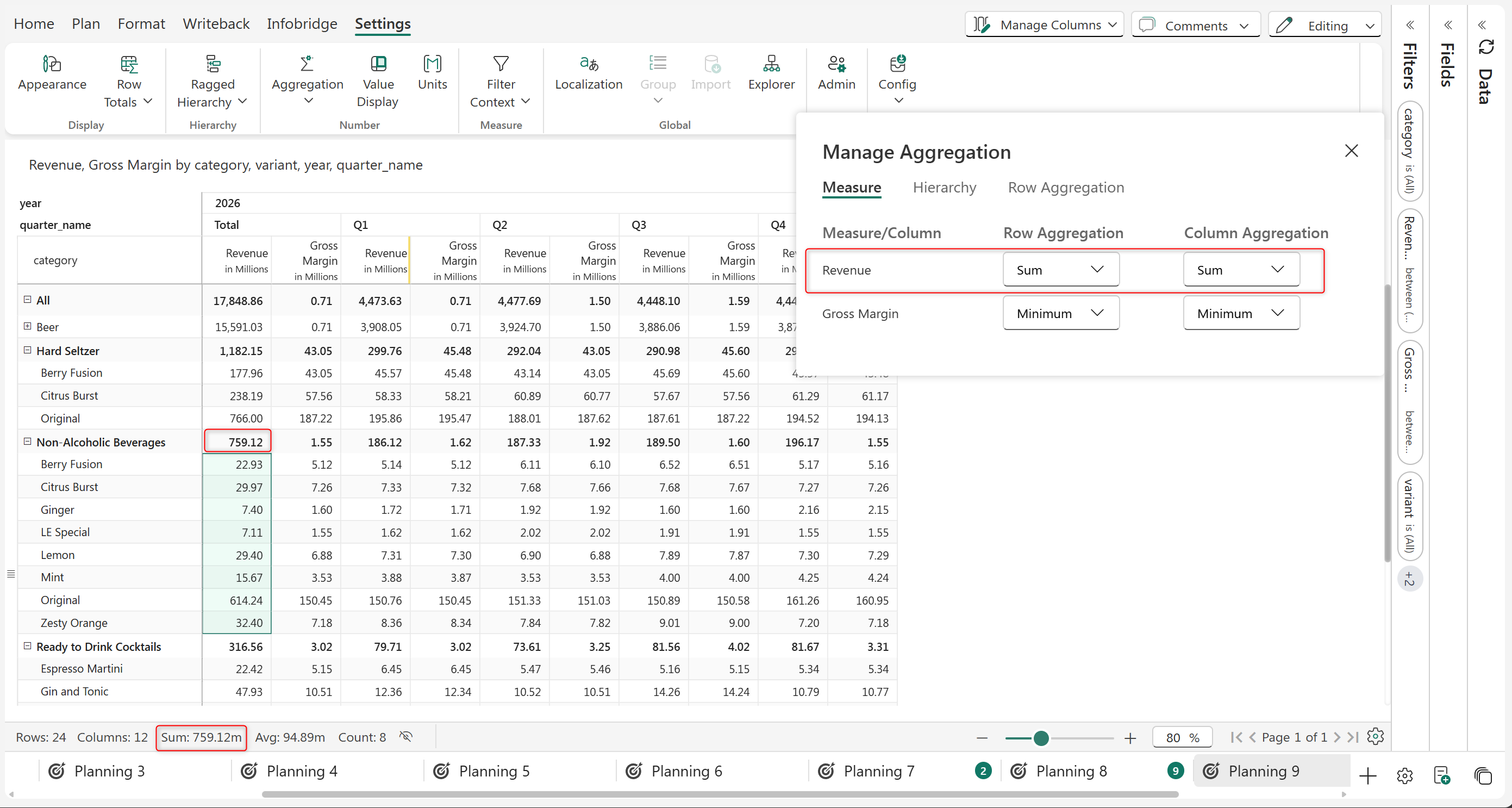Screen dimensions: 1512x808
Task: Open the Manage Columns dropdown
Action: [1044, 24]
